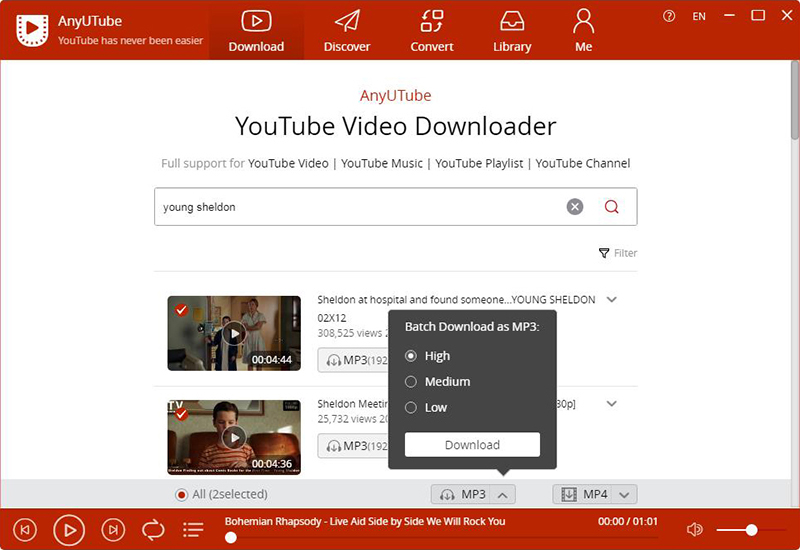
Task: Mute with the speaker icon
Action: pos(694,530)
